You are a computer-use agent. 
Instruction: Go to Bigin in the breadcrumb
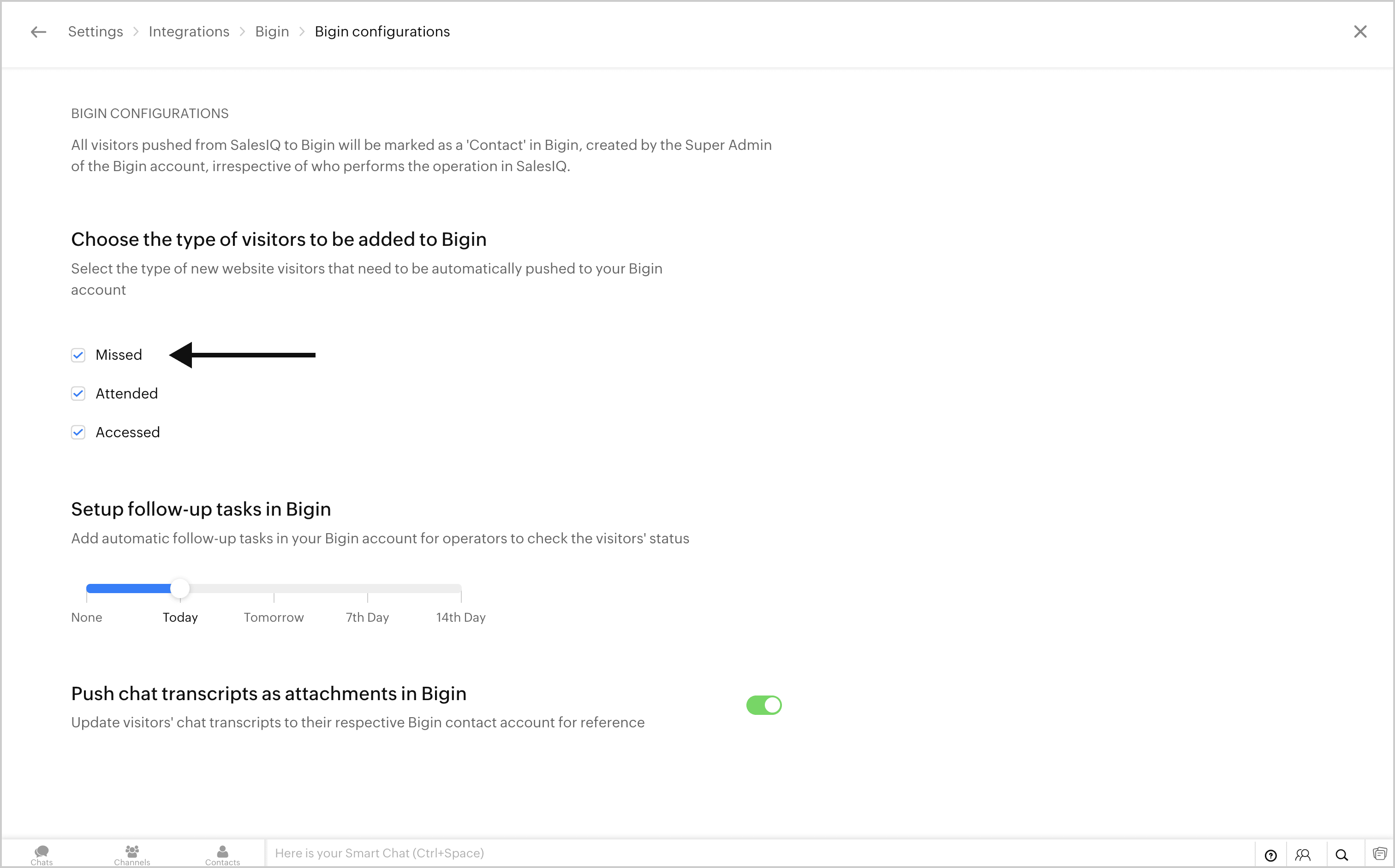tap(272, 31)
